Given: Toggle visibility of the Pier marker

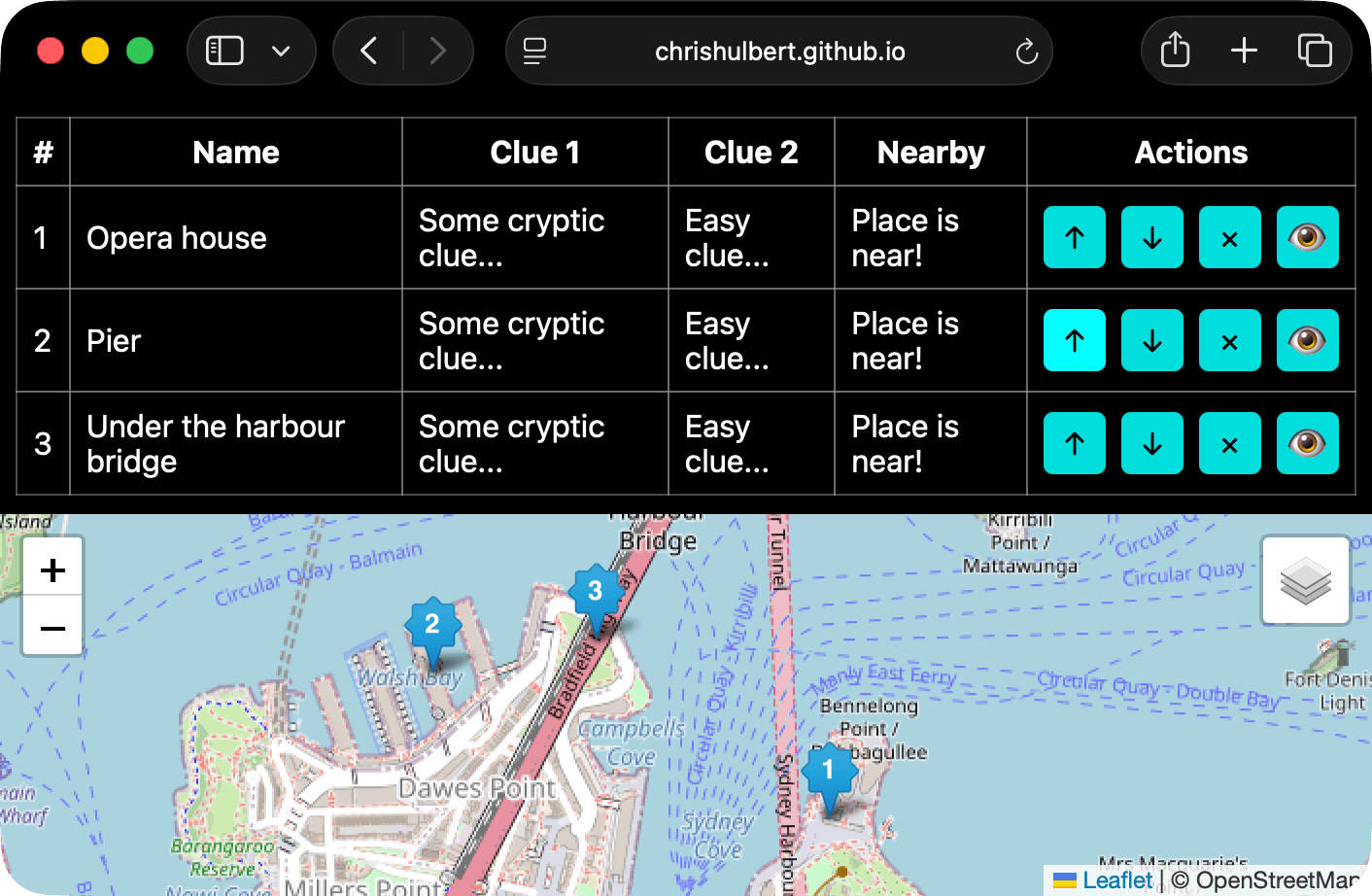Looking at the screenshot, I should 1308,340.
